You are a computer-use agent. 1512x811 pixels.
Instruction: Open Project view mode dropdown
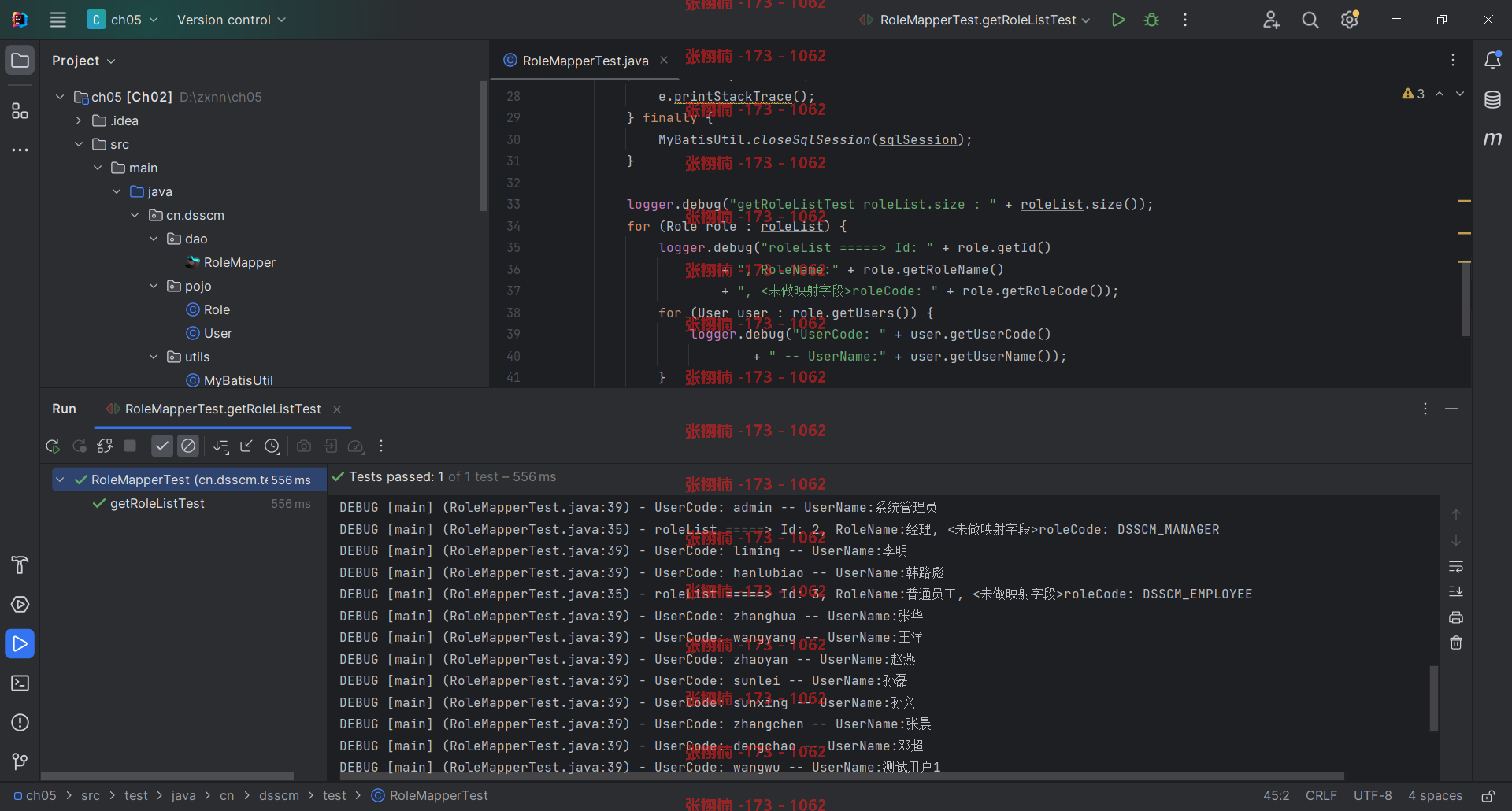83,61
